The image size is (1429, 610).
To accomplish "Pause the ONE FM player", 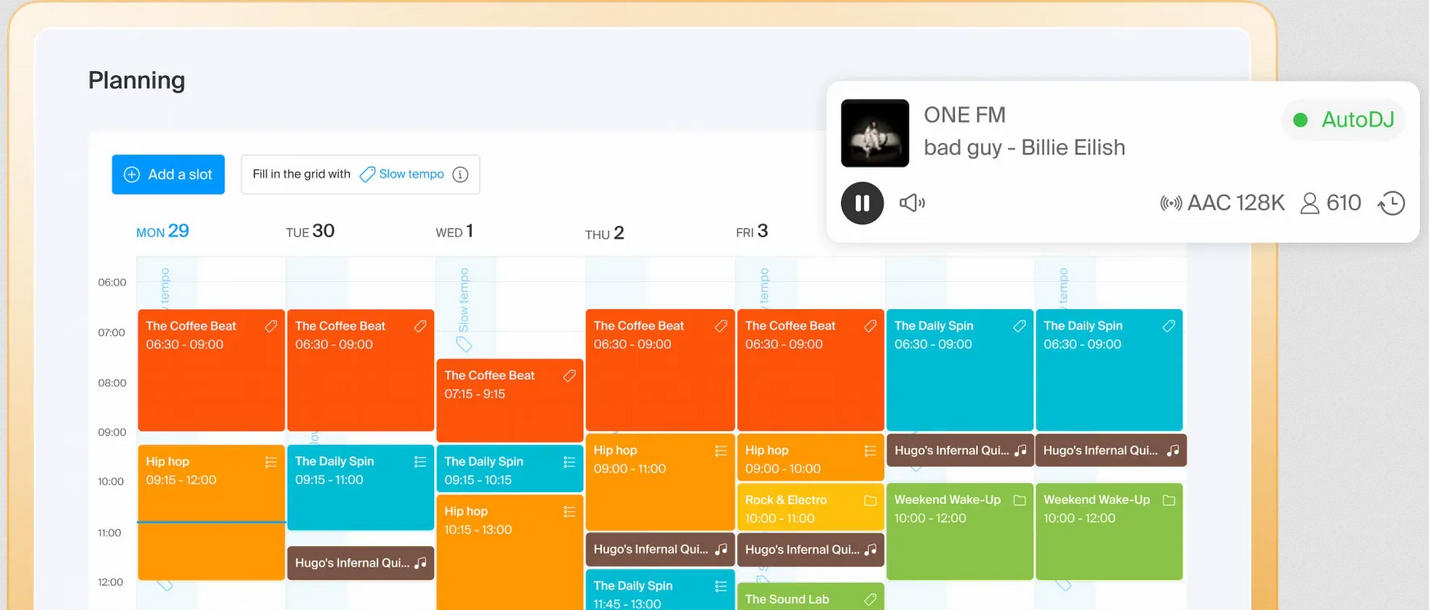I will point(862,203).
